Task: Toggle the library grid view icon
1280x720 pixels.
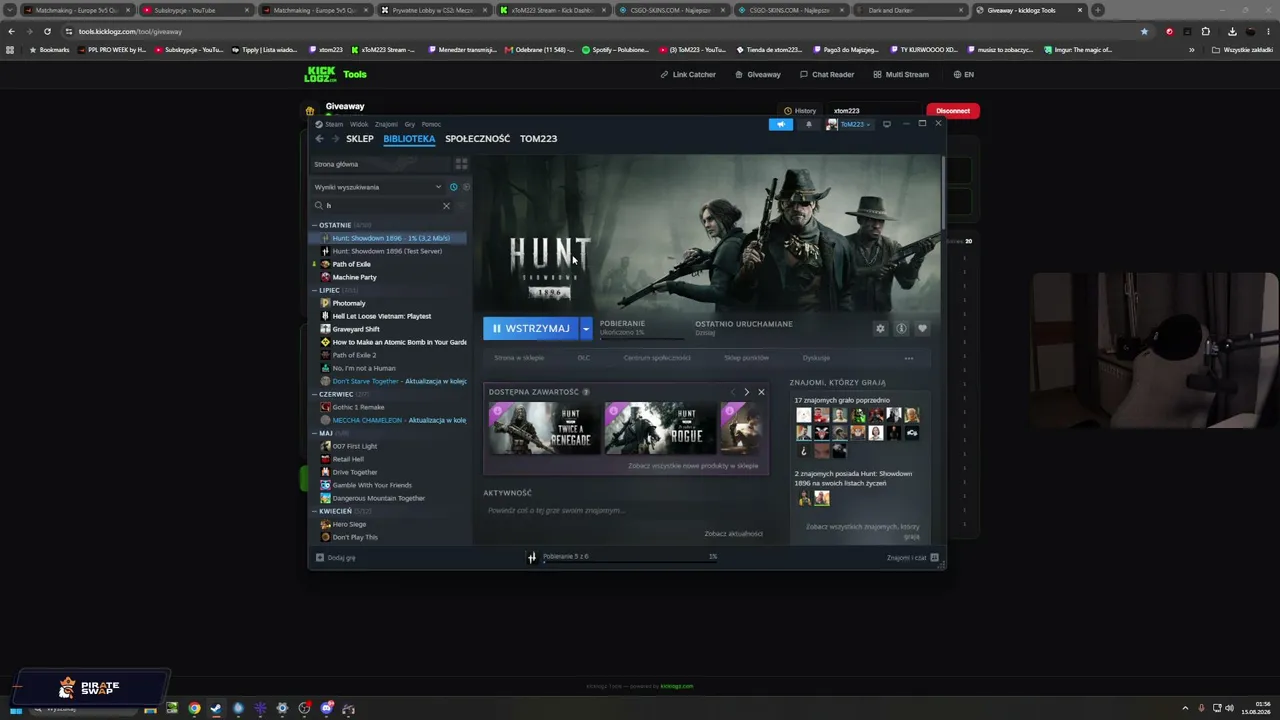Action: pos(461,164)
